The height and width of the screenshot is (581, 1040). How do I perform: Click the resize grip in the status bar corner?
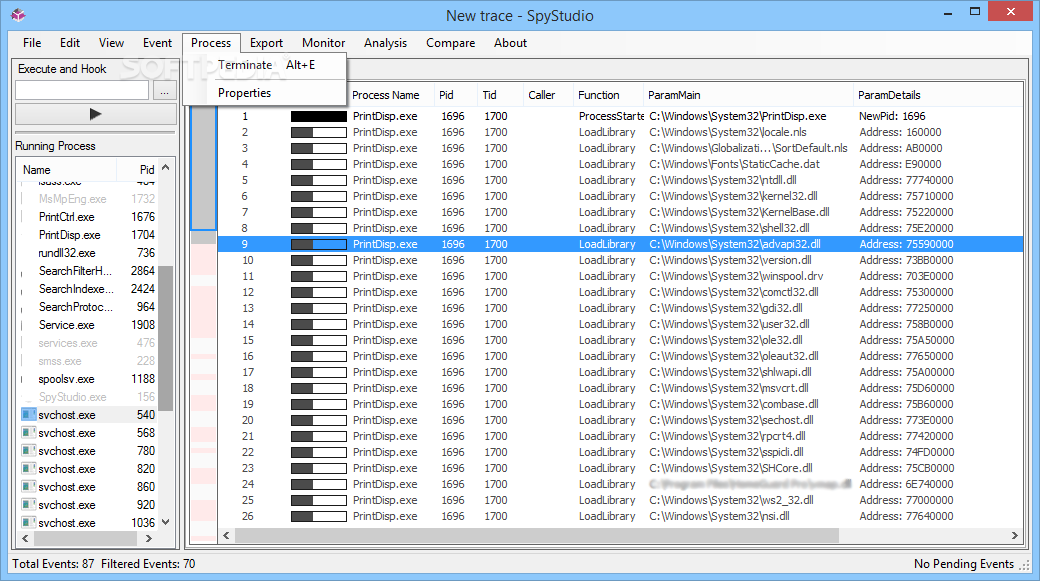1024,565
